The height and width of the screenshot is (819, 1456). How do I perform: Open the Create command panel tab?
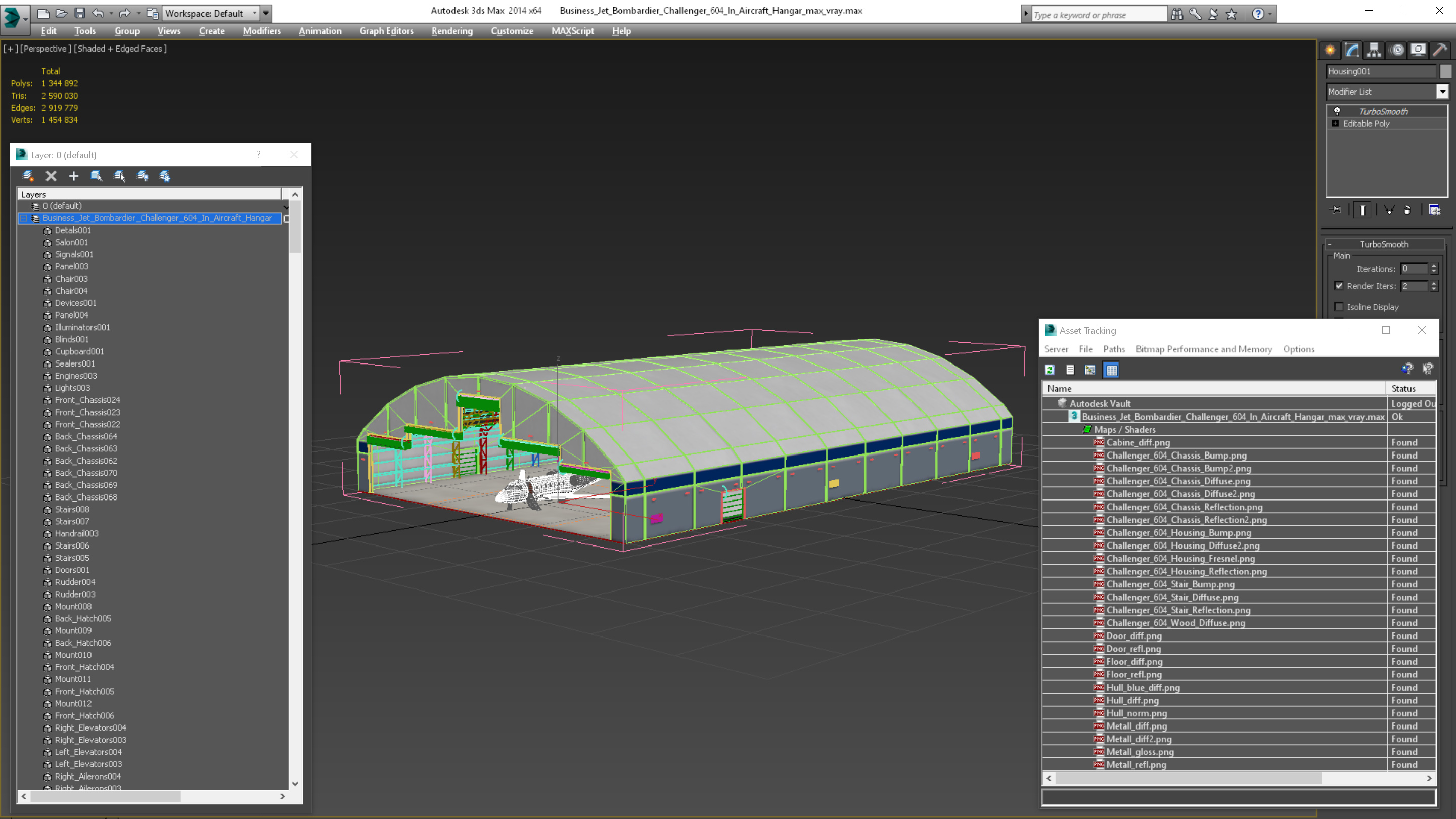click(1330, 50)
